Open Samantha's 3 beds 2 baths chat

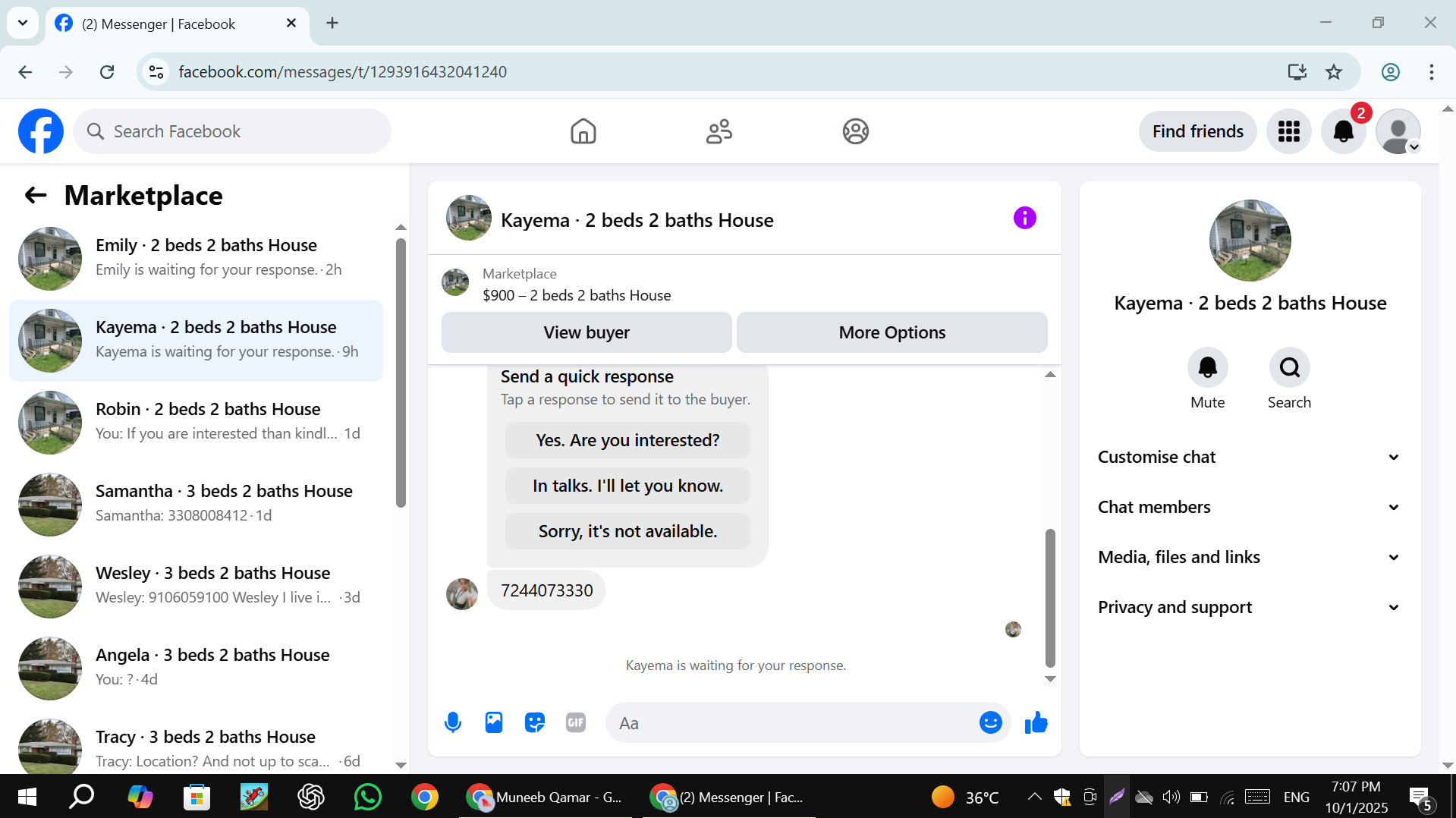197,505
